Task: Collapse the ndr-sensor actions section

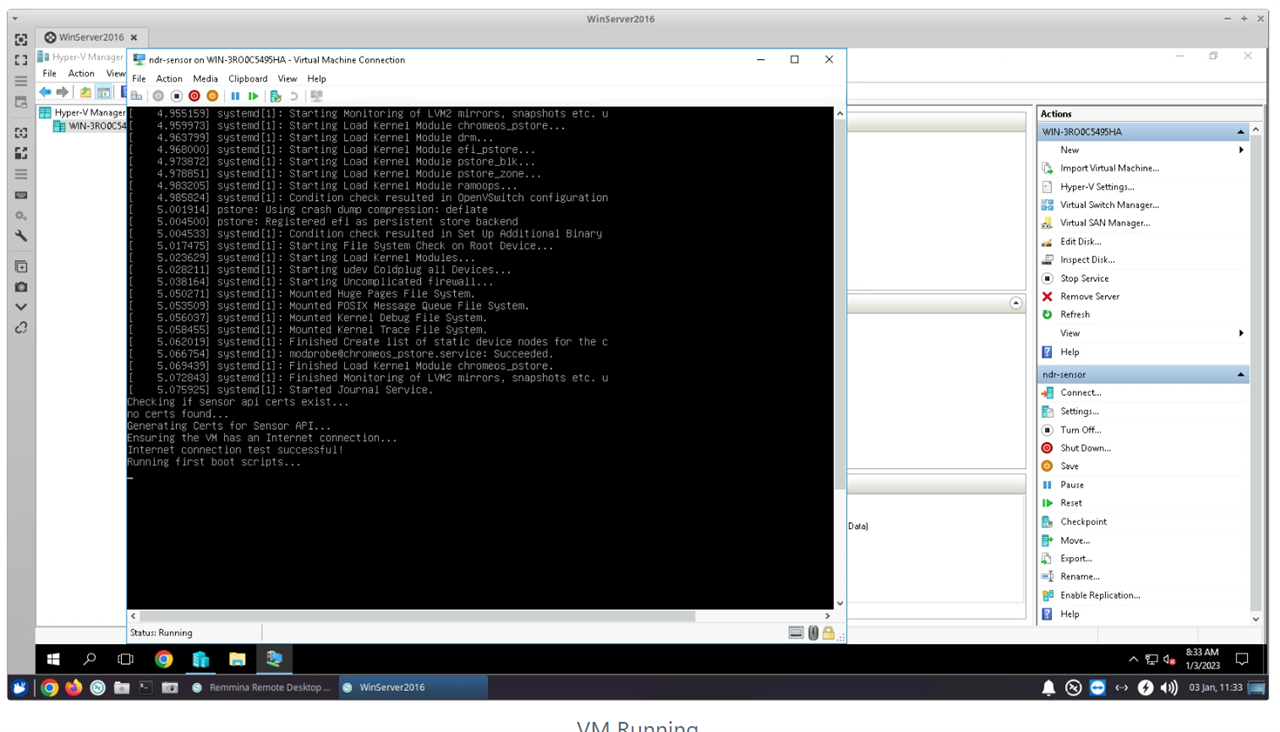Action: click(x=1241, y=374)
